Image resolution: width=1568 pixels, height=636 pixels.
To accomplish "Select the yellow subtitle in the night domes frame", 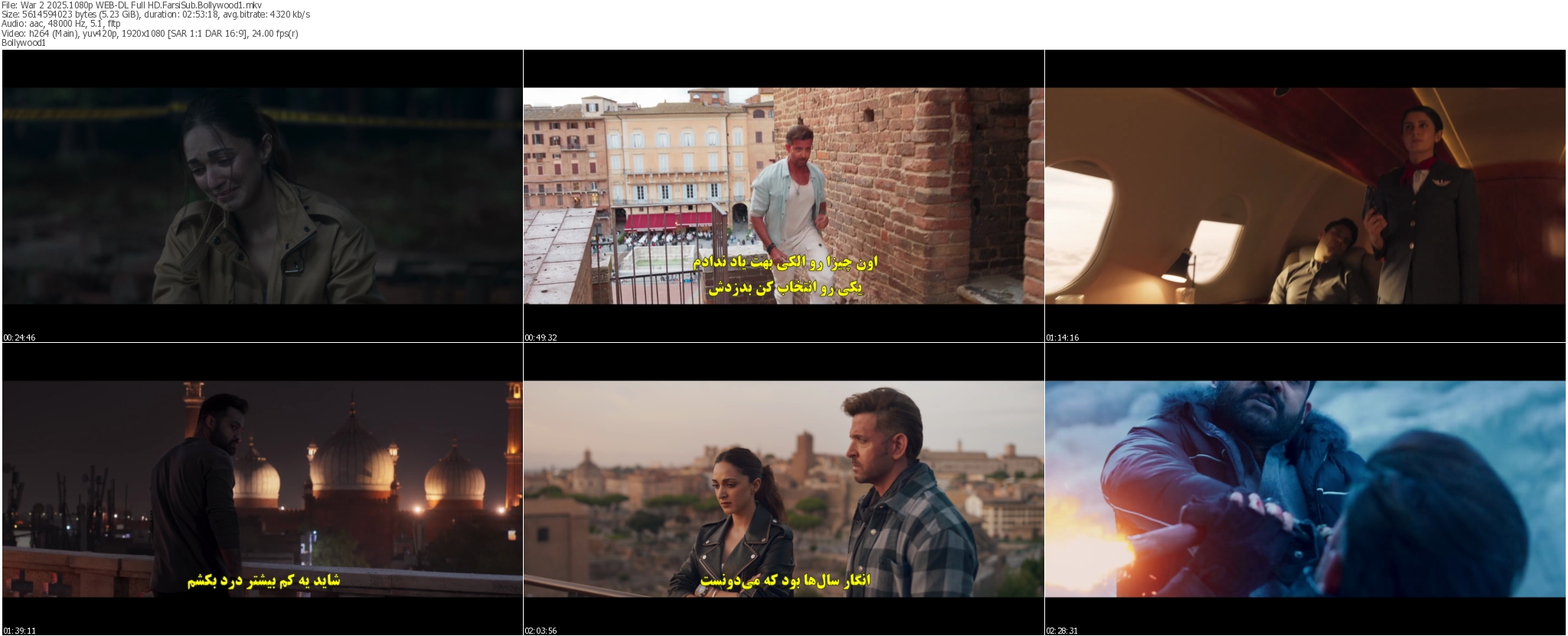I will (263, 581).
